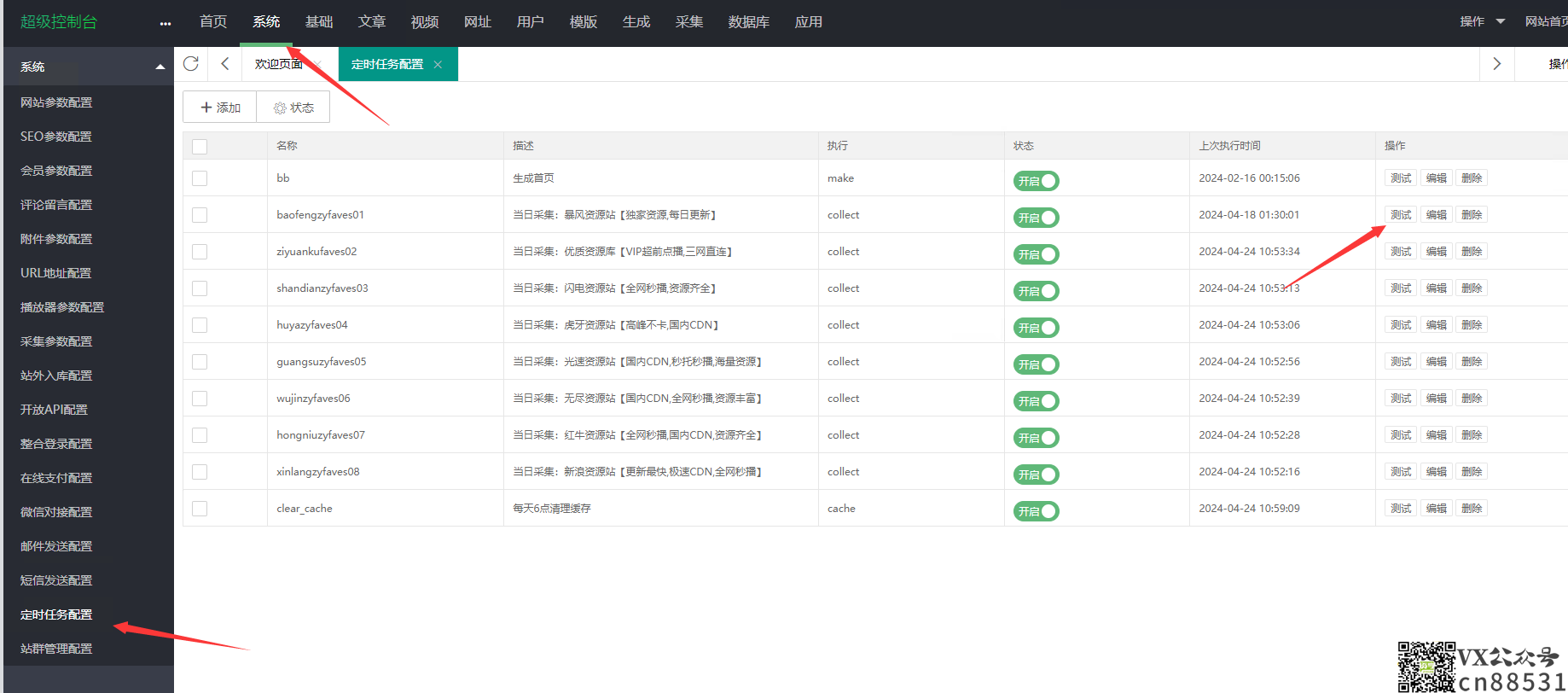This screenshot has height=693, width=1568.
Task: Close the 定时任务配置 tab
Action: pyautogui.click(x=438, y=65)
